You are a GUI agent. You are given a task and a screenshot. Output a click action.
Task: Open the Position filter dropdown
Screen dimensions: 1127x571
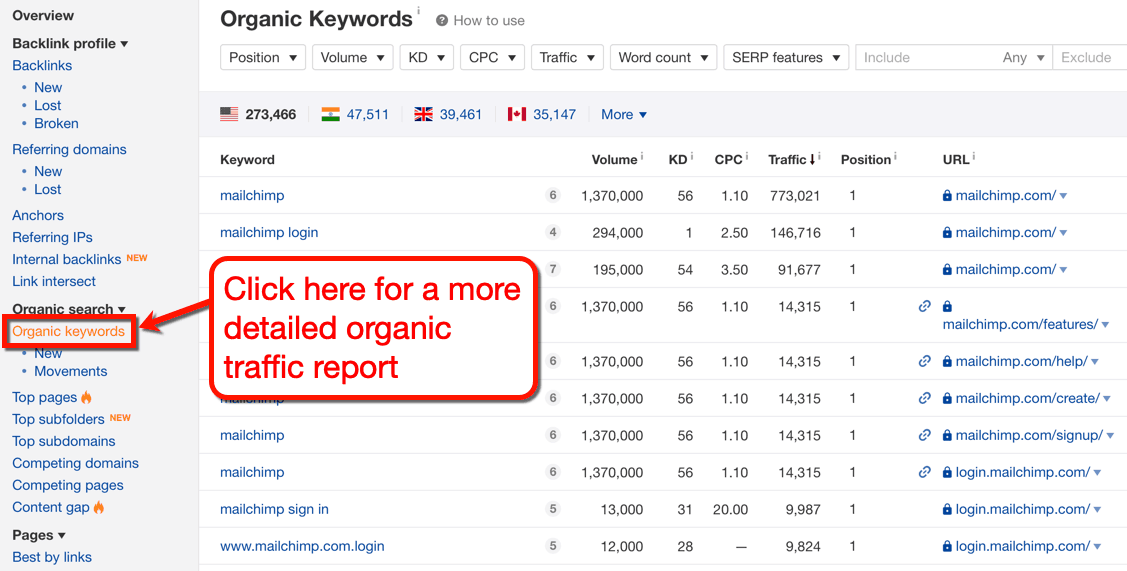(263, 58)
